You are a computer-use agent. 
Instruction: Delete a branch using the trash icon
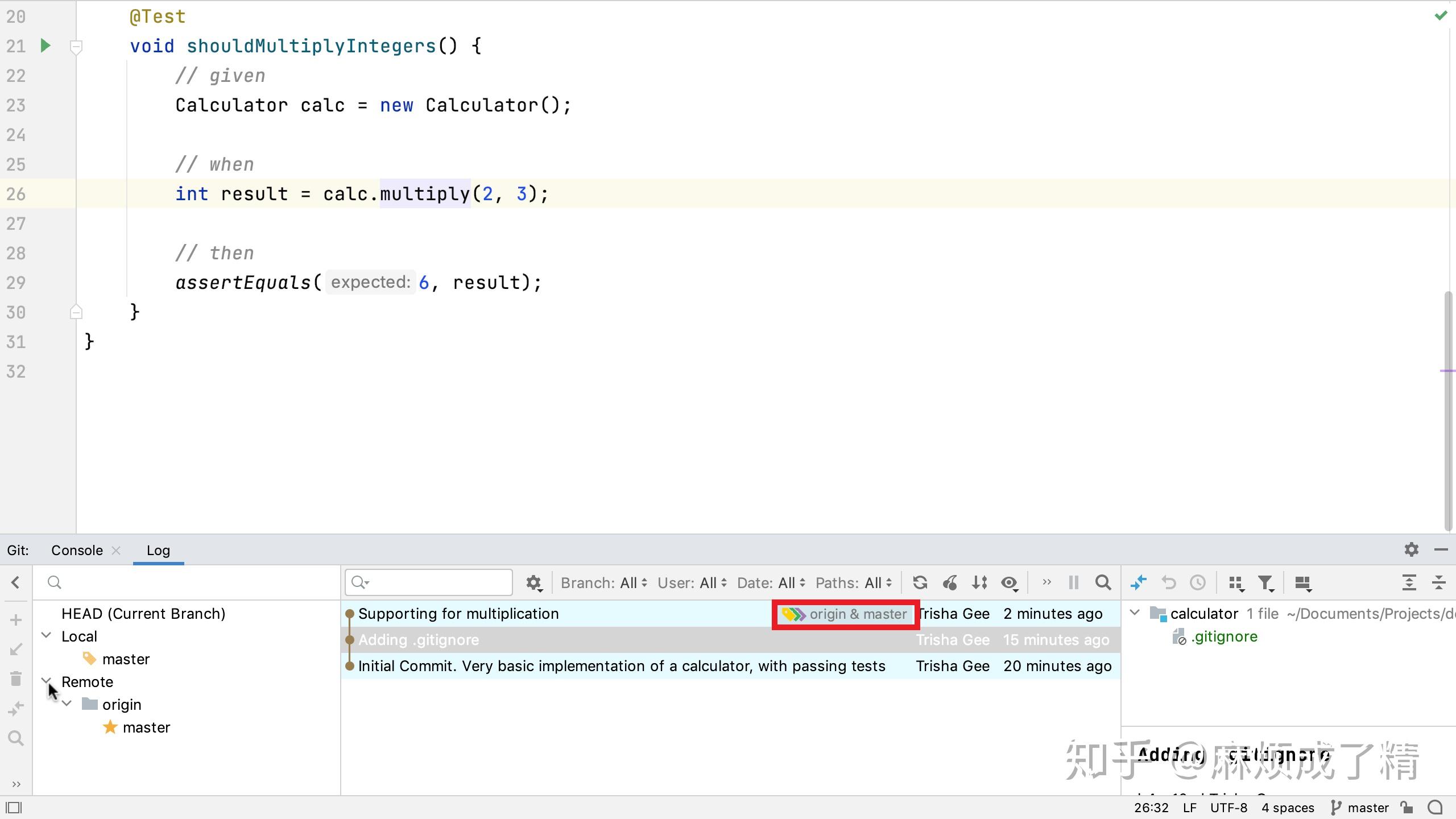[15, 679]
